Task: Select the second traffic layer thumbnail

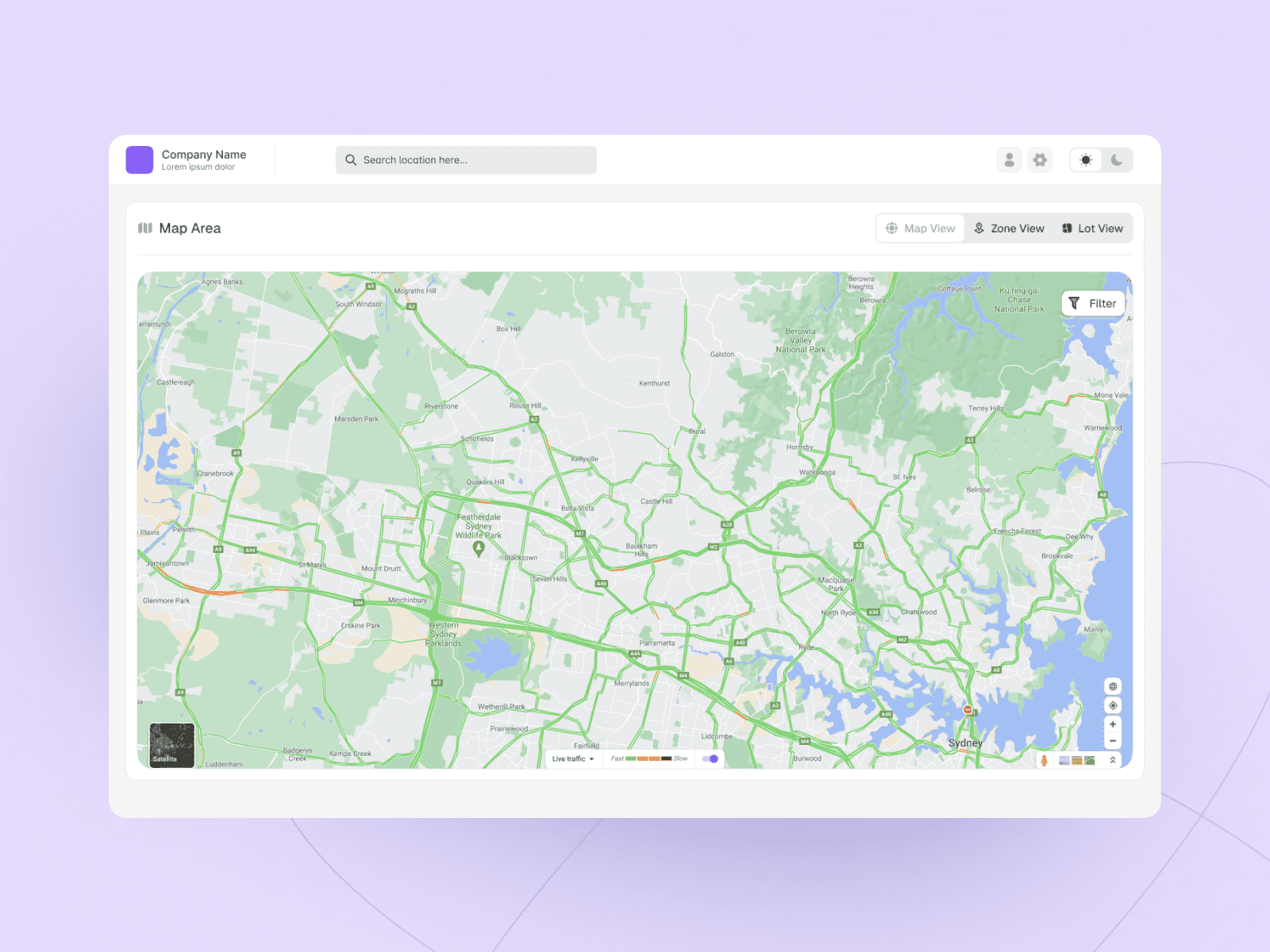Action: [1077, 760]
